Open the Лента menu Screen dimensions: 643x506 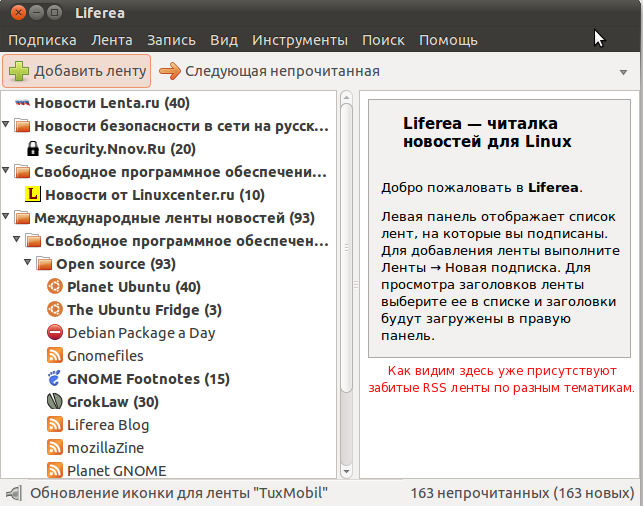[x=112, y=40]
